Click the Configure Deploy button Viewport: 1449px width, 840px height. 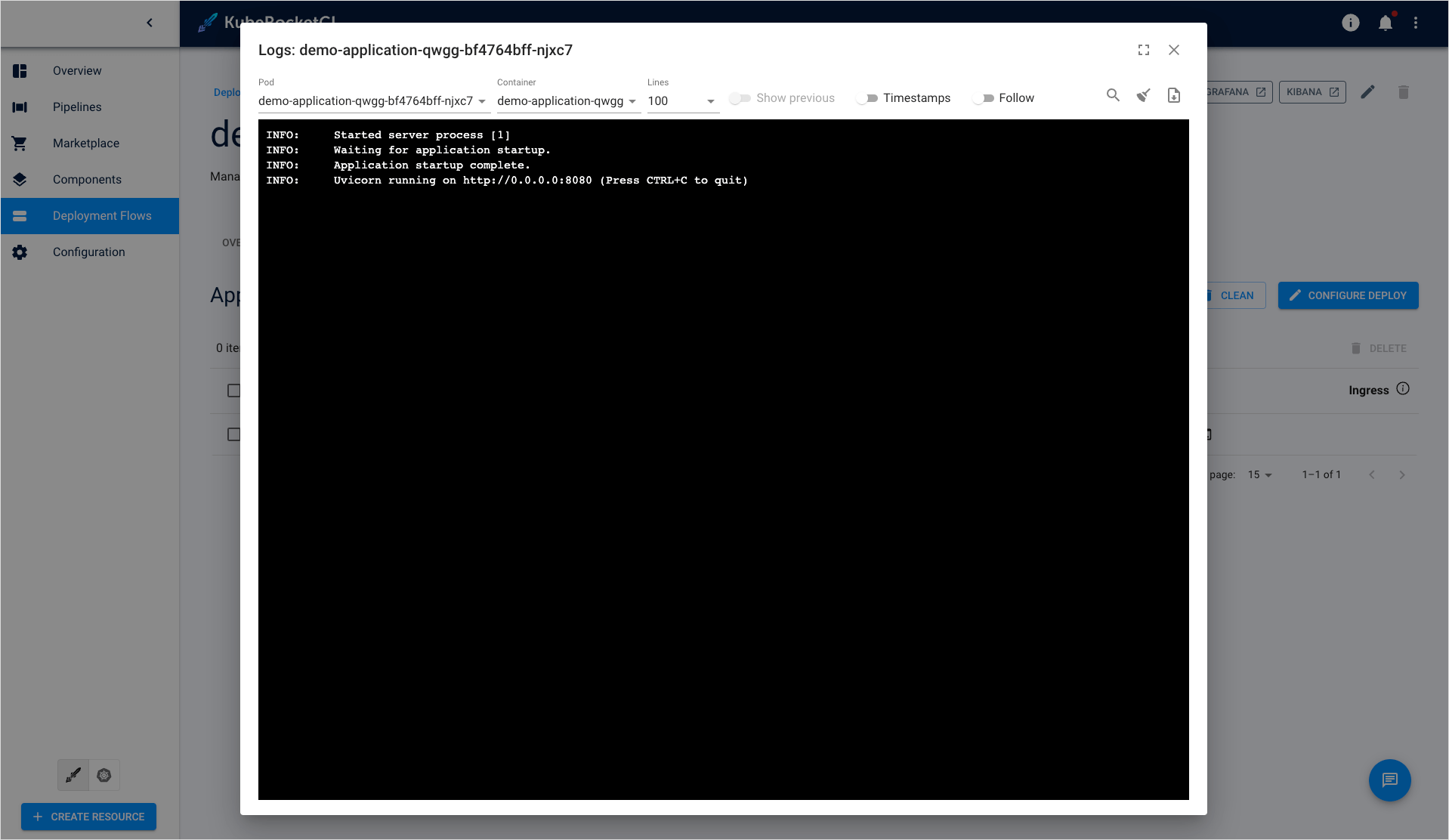point(1348,295)
